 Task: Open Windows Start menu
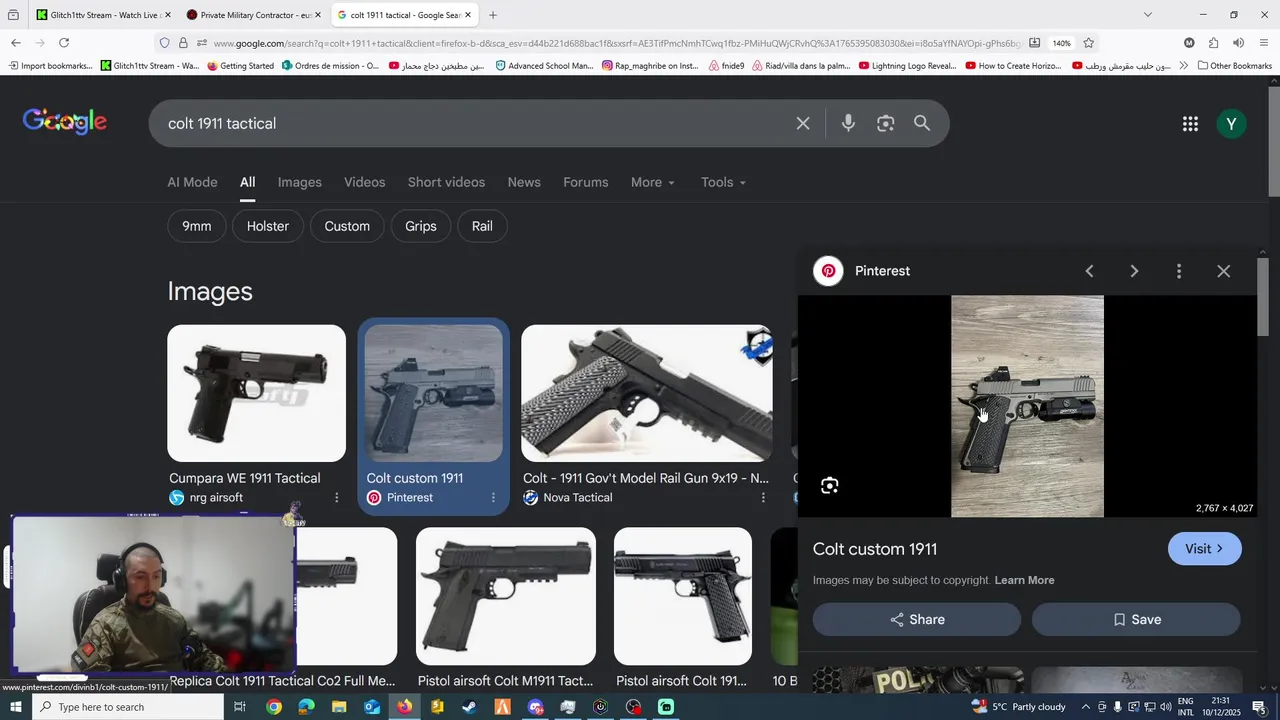click(16, 707)
